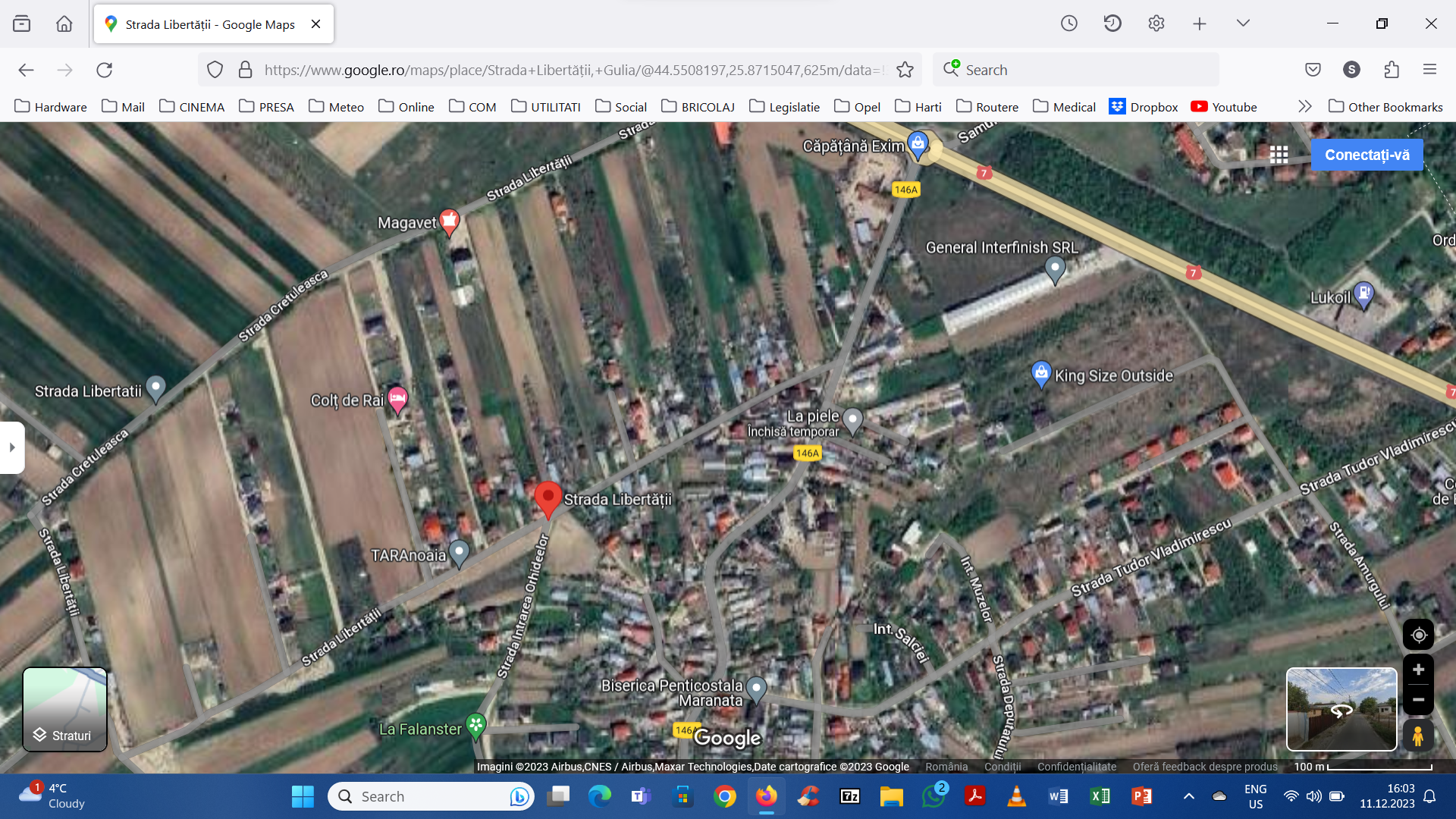Click the My Location button

pyautogui.click(x=1418, y=635)
